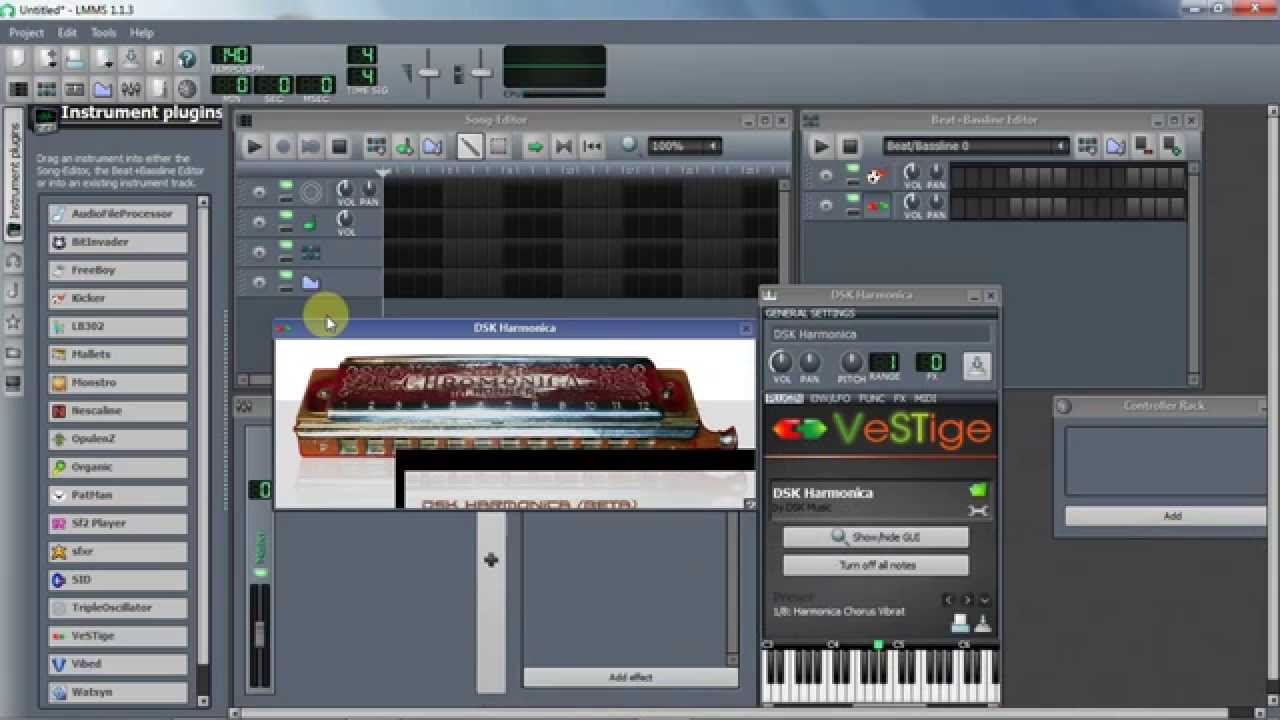Open My Presets star sidebar tab
Viewport: 1280px width, 720px height.
tap(13, 322)
